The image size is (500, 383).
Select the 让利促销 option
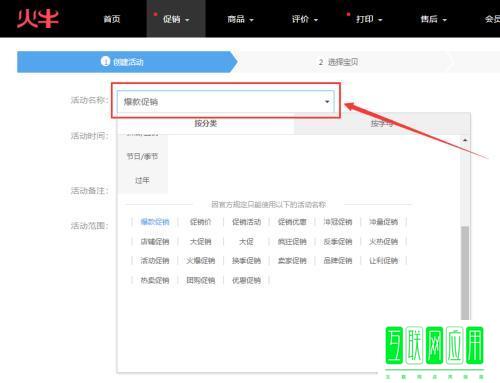point(383,260)
